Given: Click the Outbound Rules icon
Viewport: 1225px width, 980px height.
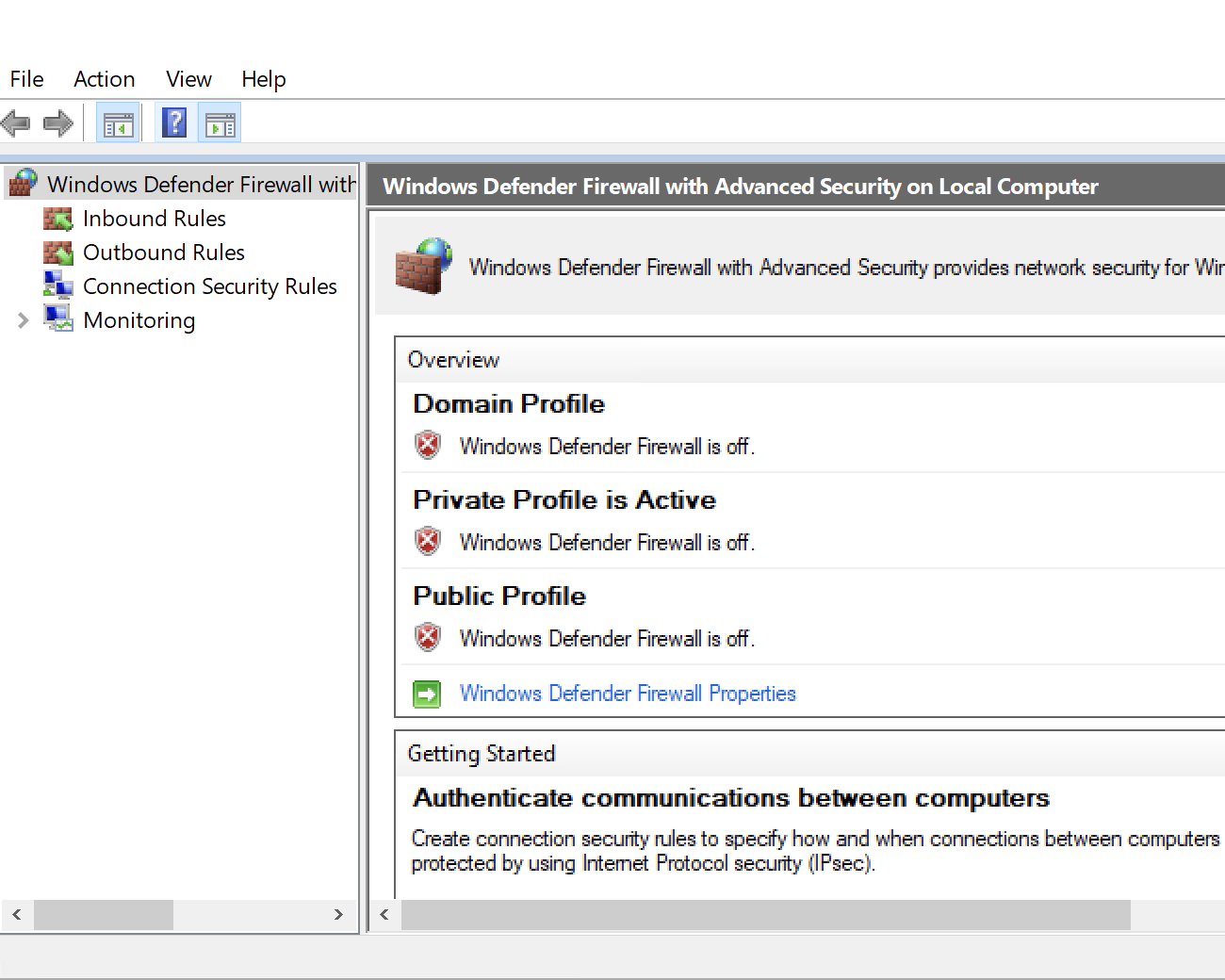Looking at the screenshot, I should click(x=58, y=253).
